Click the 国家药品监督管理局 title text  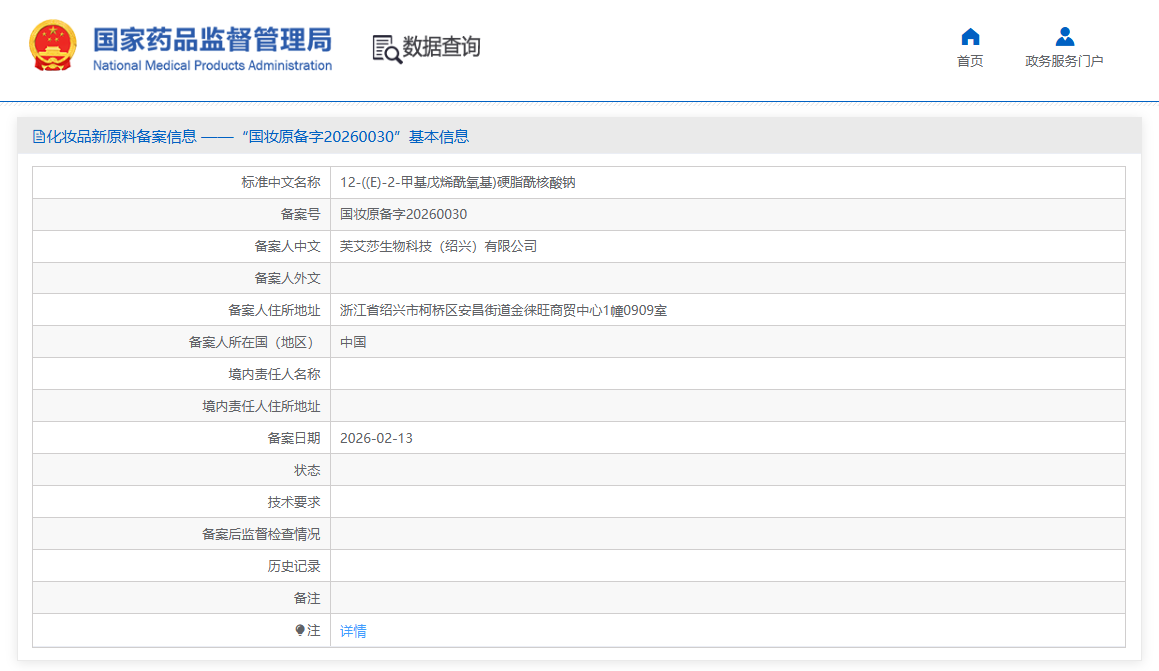point(212,39)
